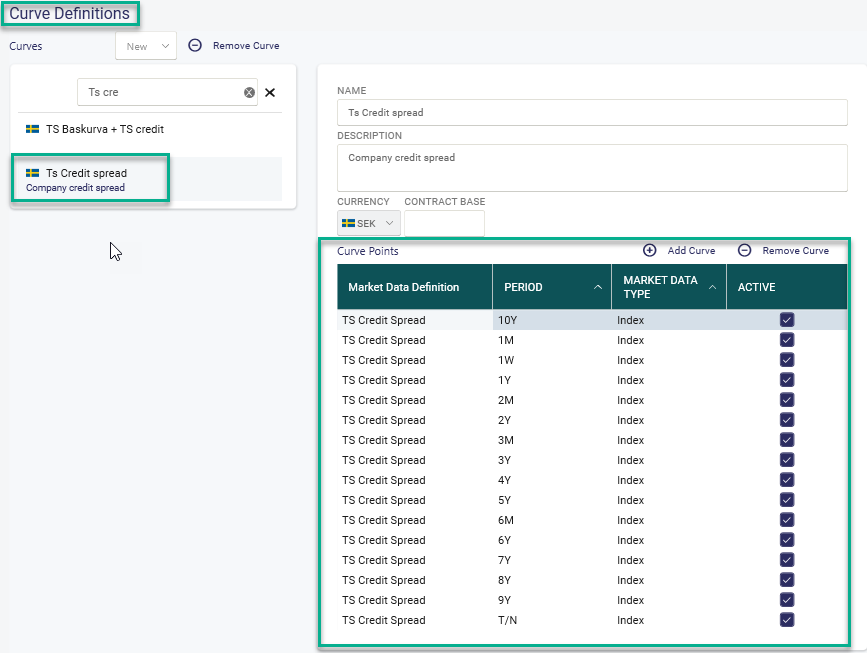Click Remove Curve link at the top
Screen dimensions: 867x653
click(246, 46)
